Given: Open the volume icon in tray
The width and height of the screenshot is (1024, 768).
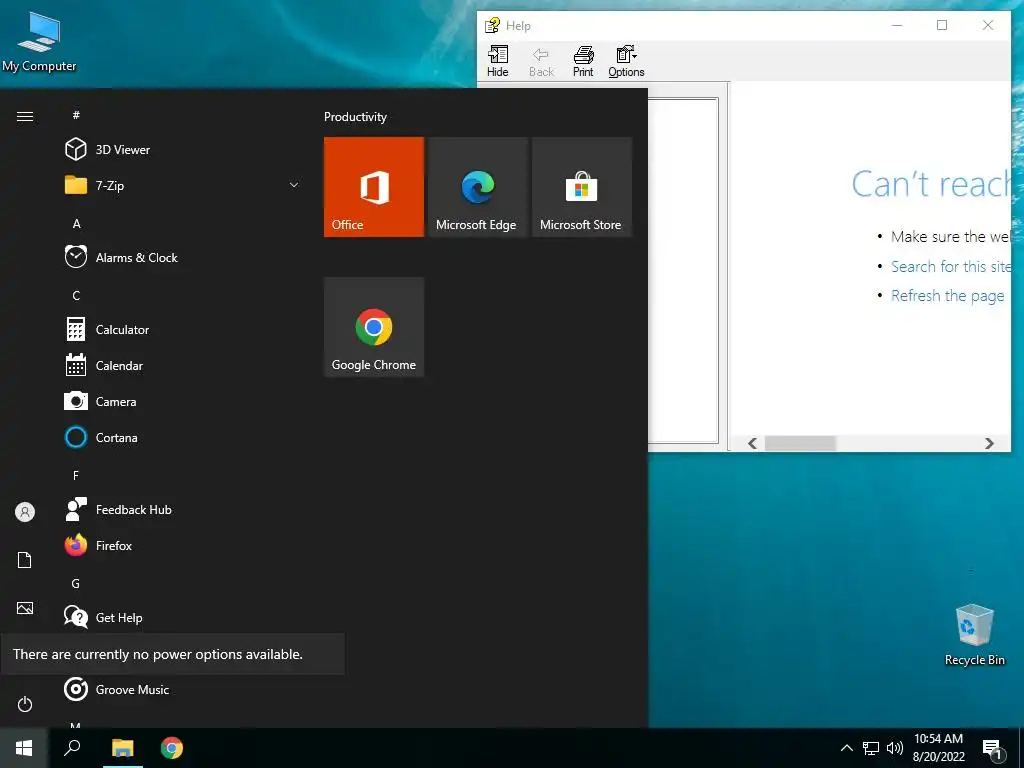Looking at the screenshot, I should tap(895, 748).
